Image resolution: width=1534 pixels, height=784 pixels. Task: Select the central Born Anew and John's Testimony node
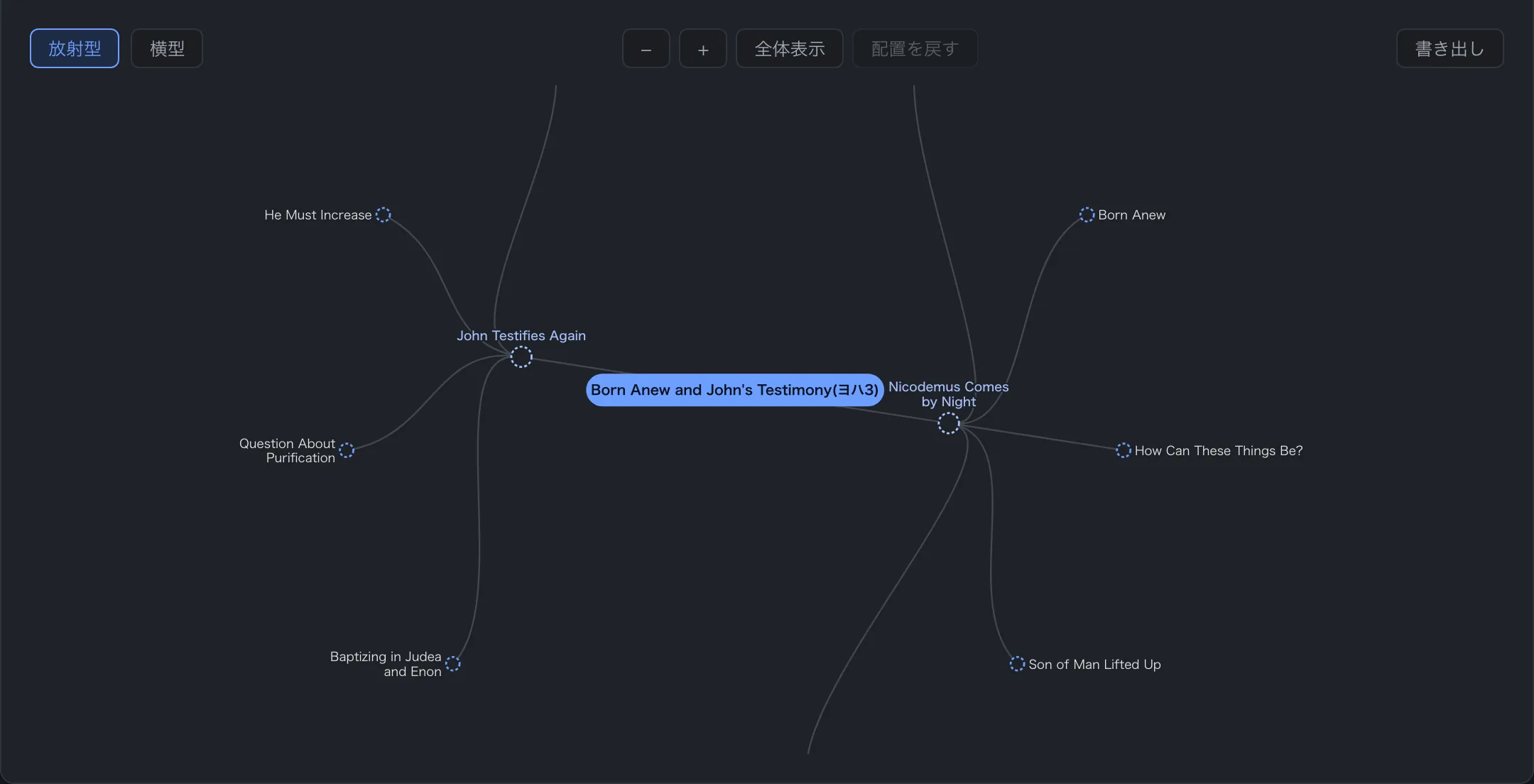(734, 390)
